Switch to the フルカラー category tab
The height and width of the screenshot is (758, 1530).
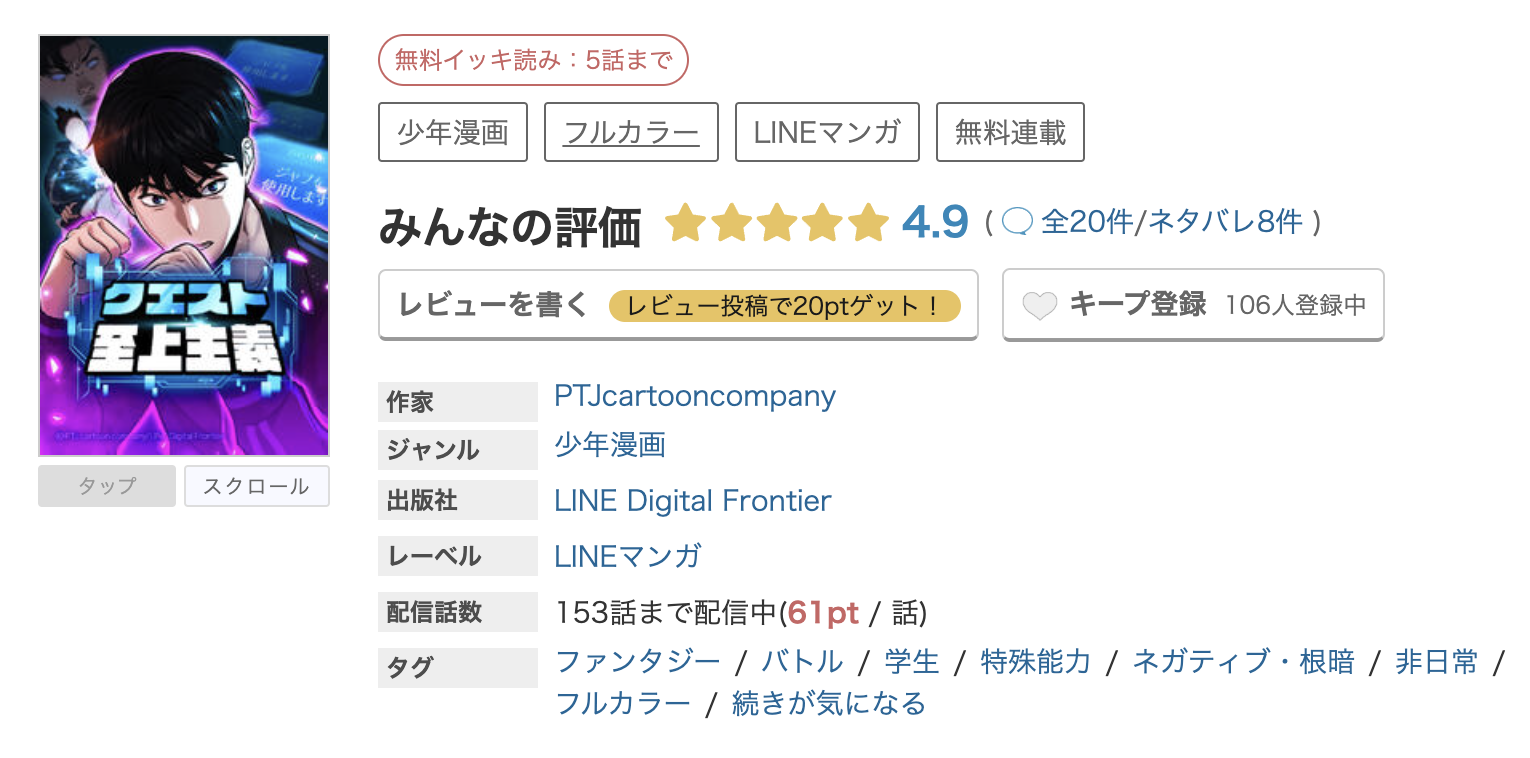click(630, 131)
